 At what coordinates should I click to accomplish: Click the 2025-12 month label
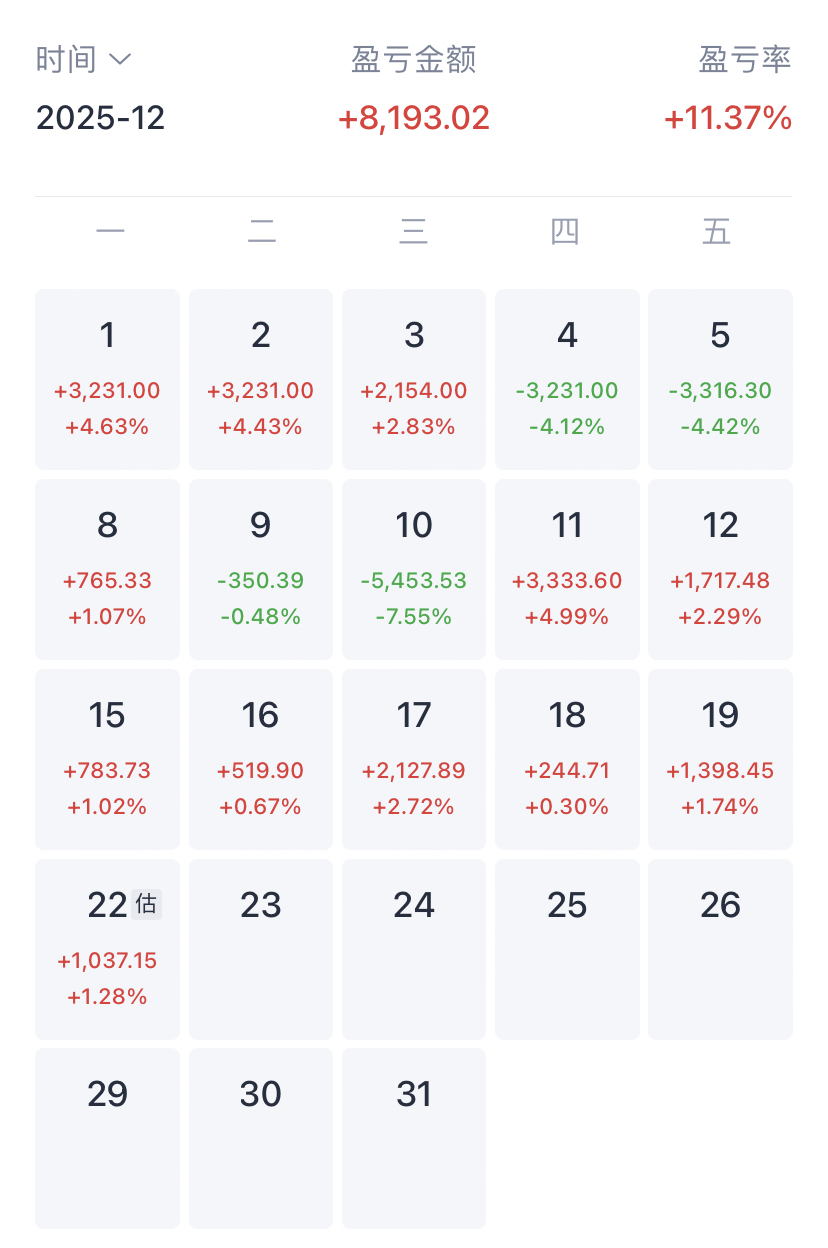coord(100,118)
